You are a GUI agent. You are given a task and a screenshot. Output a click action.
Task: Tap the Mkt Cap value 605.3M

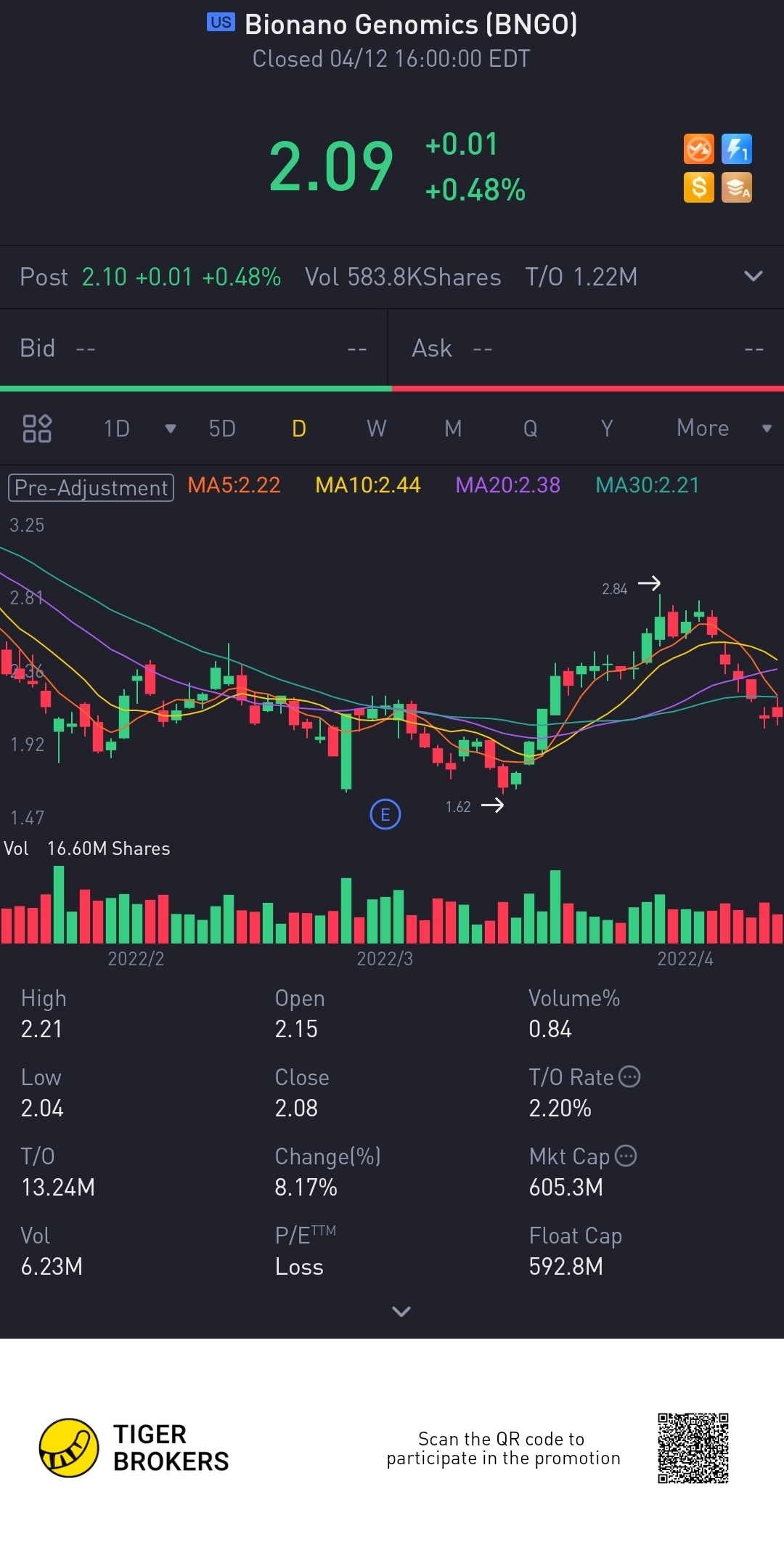566,1187
